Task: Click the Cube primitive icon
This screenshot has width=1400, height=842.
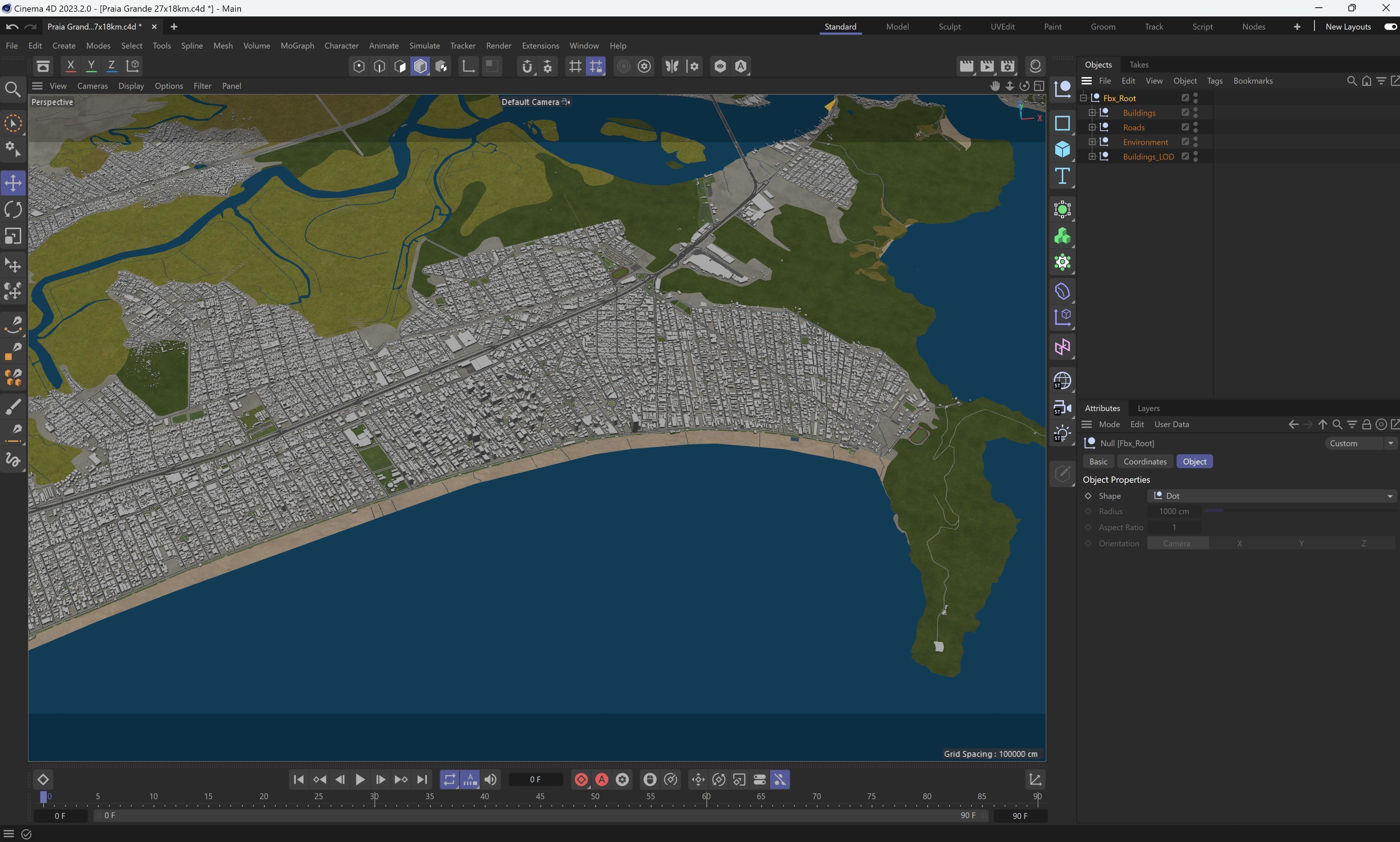Action: click(1063, 150)
